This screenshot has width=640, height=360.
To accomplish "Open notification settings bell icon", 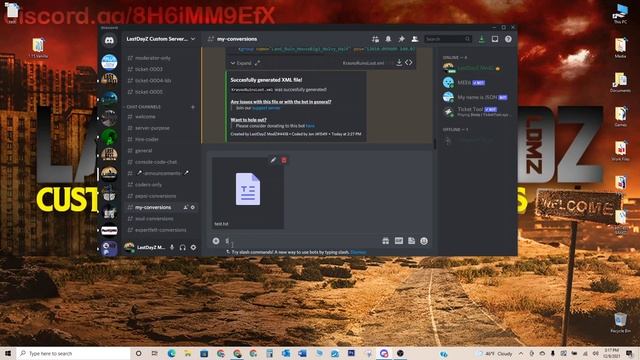I will [388, 39].
